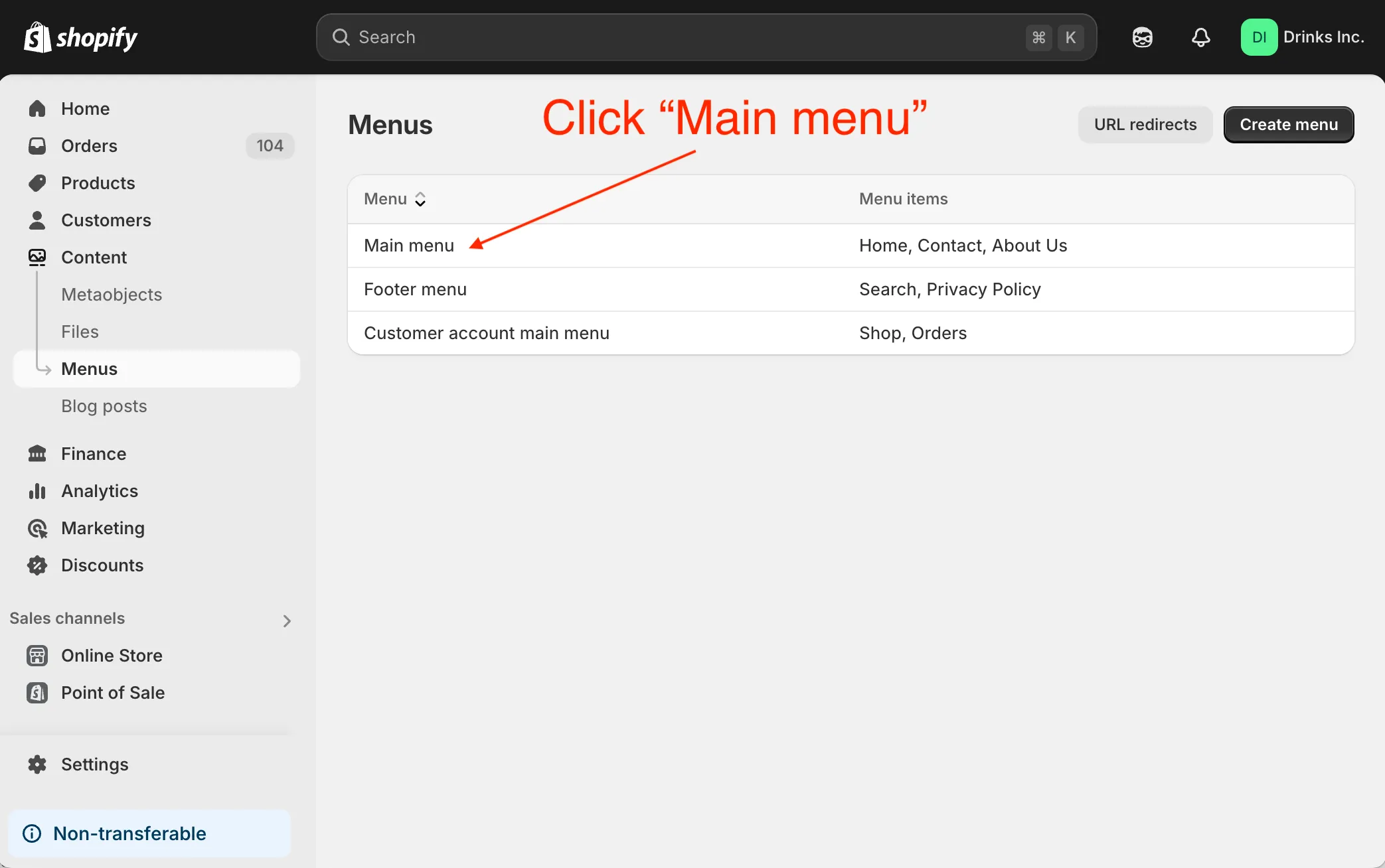Sort the Menu column with its chevron
Image resolution: width=1385 pixels, height=868 pixels.
tap(420, 198)
